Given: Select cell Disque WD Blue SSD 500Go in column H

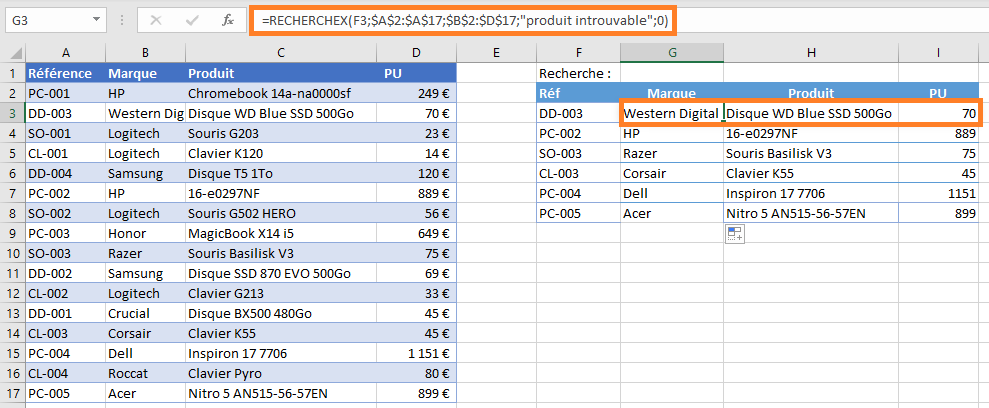Looking at the screenshot, I should pyautogui.click(x=811, y=114).
